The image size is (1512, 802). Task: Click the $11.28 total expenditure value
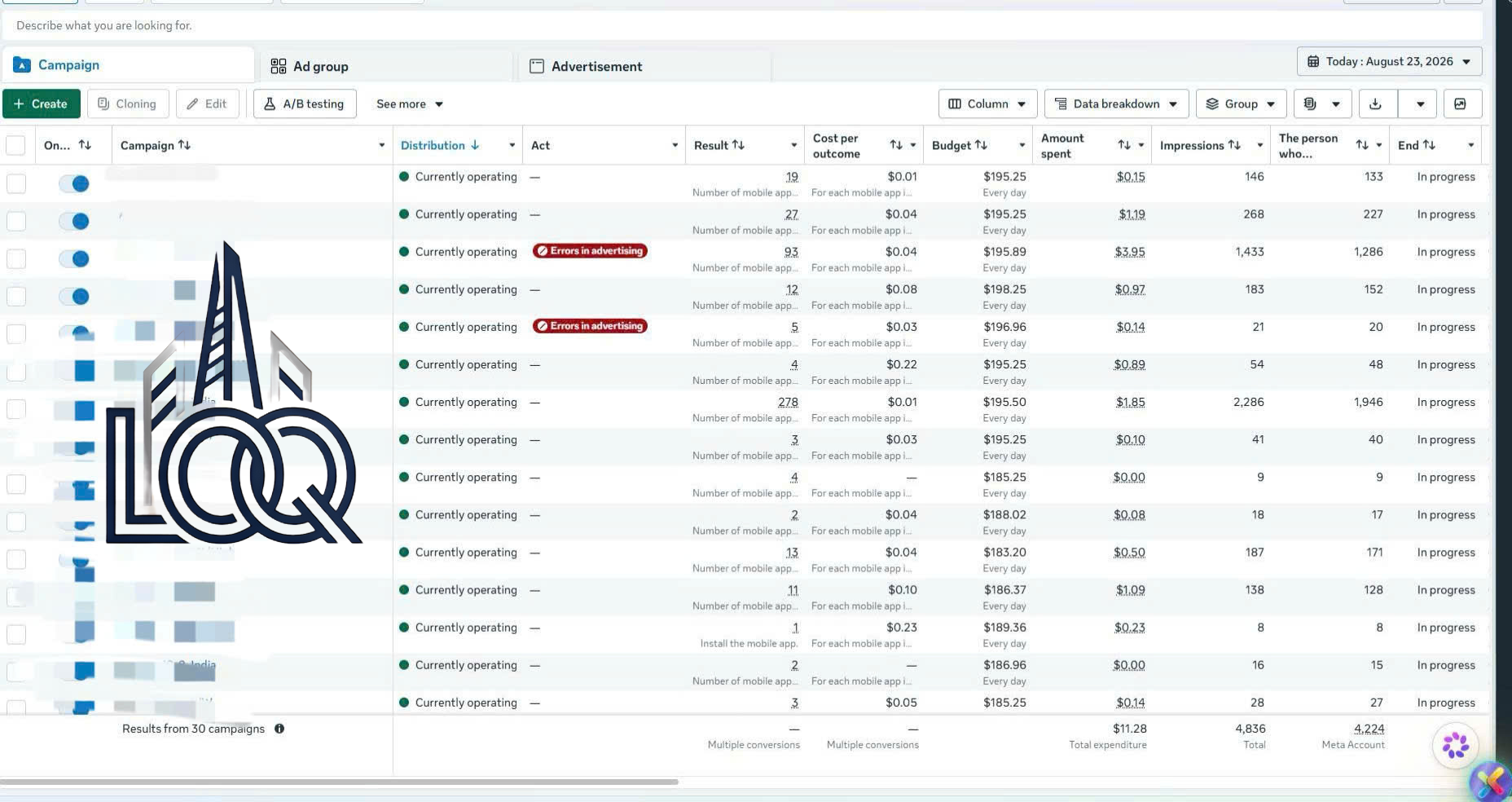[x=1129, y=729]
